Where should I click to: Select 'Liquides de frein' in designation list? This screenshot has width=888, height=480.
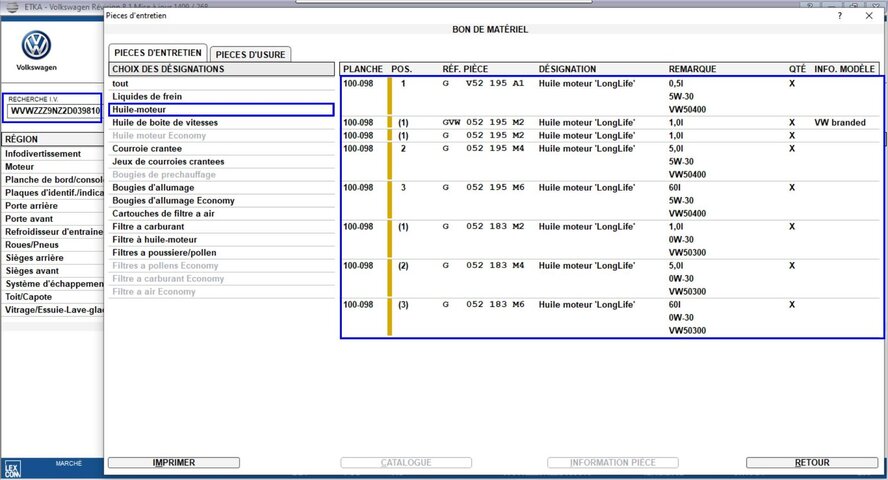pyautogui.click(x=147, y=96)
